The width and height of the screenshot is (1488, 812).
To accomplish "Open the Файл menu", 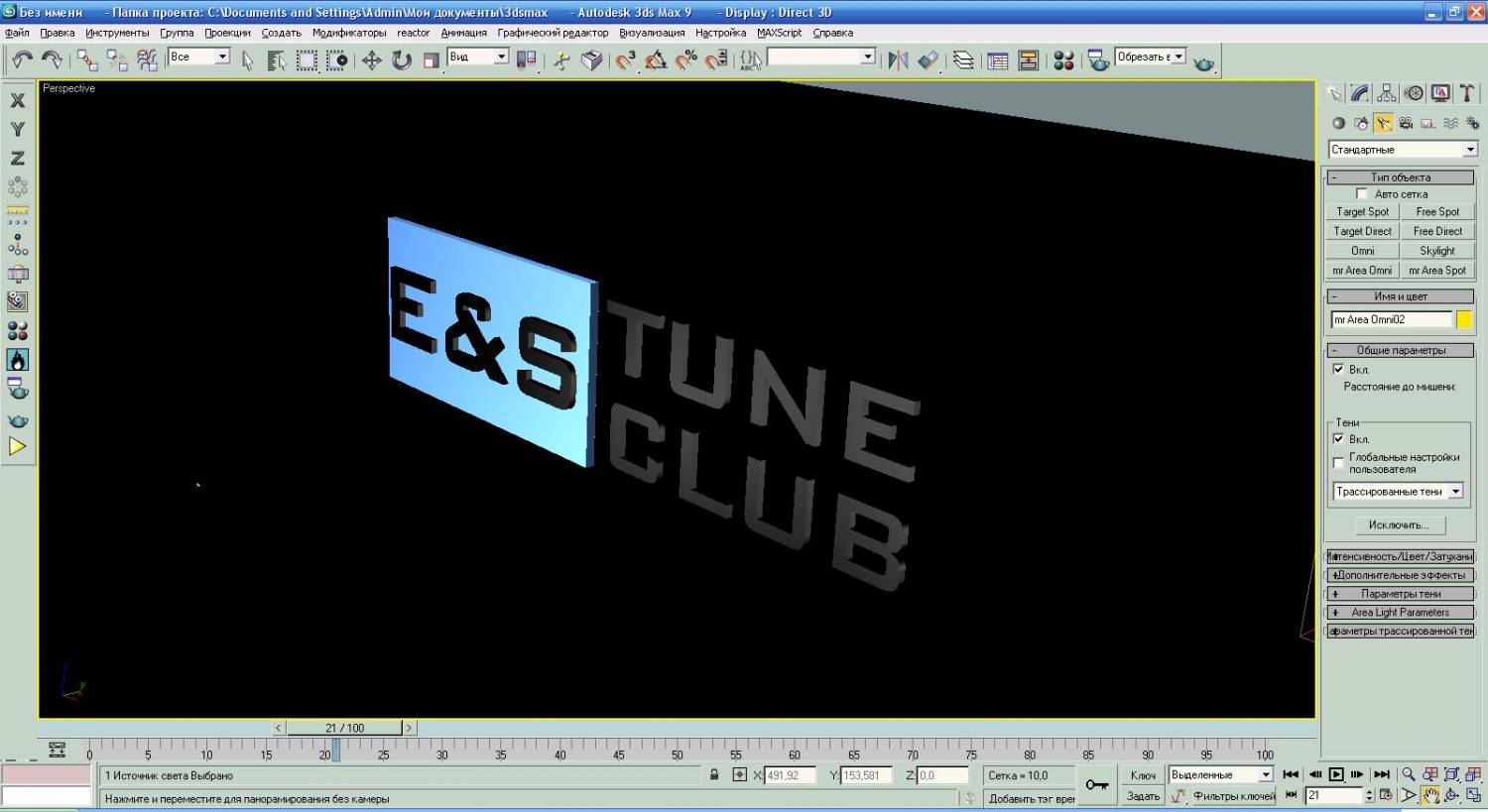I will click(x=17, y=33).
